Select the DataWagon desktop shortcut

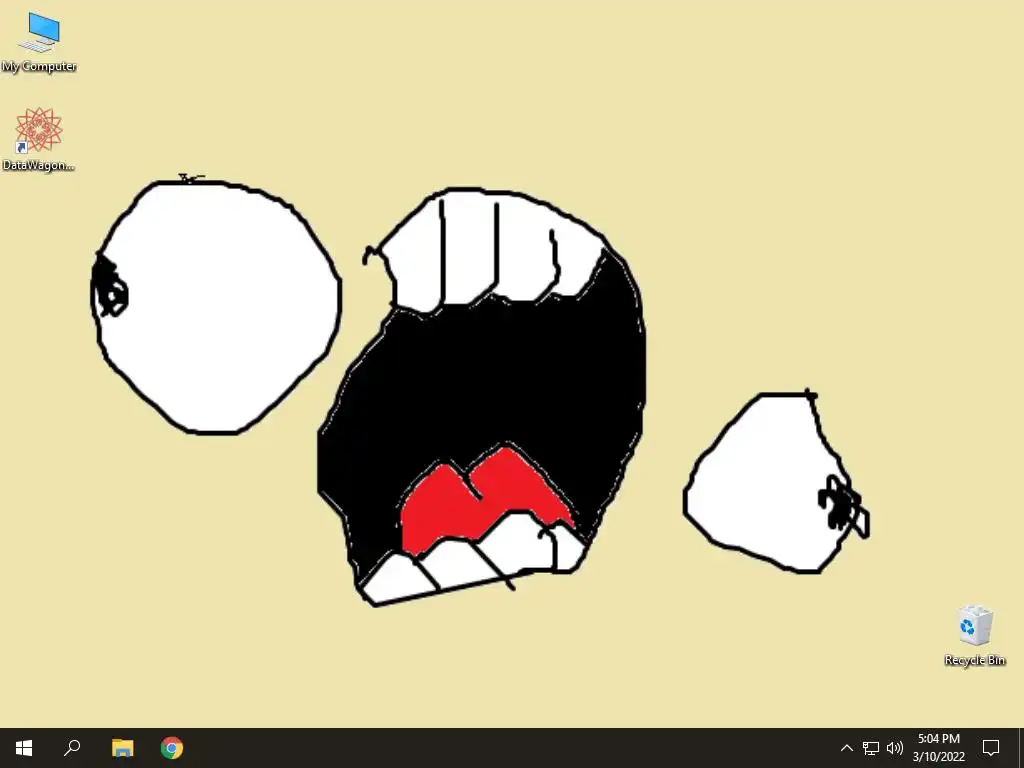[x=39, y=140]
